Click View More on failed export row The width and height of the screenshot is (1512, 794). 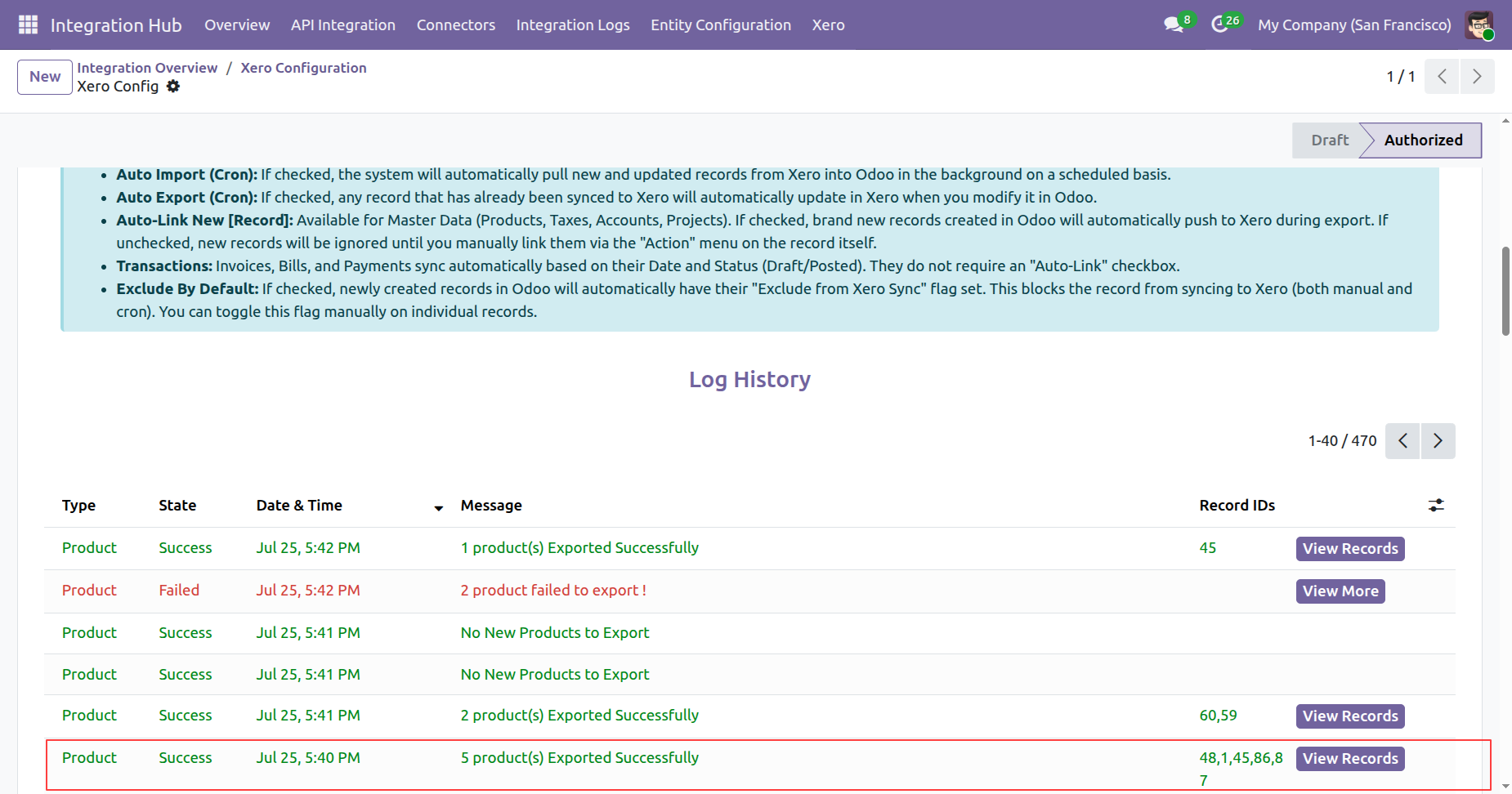click(1340, 591)
